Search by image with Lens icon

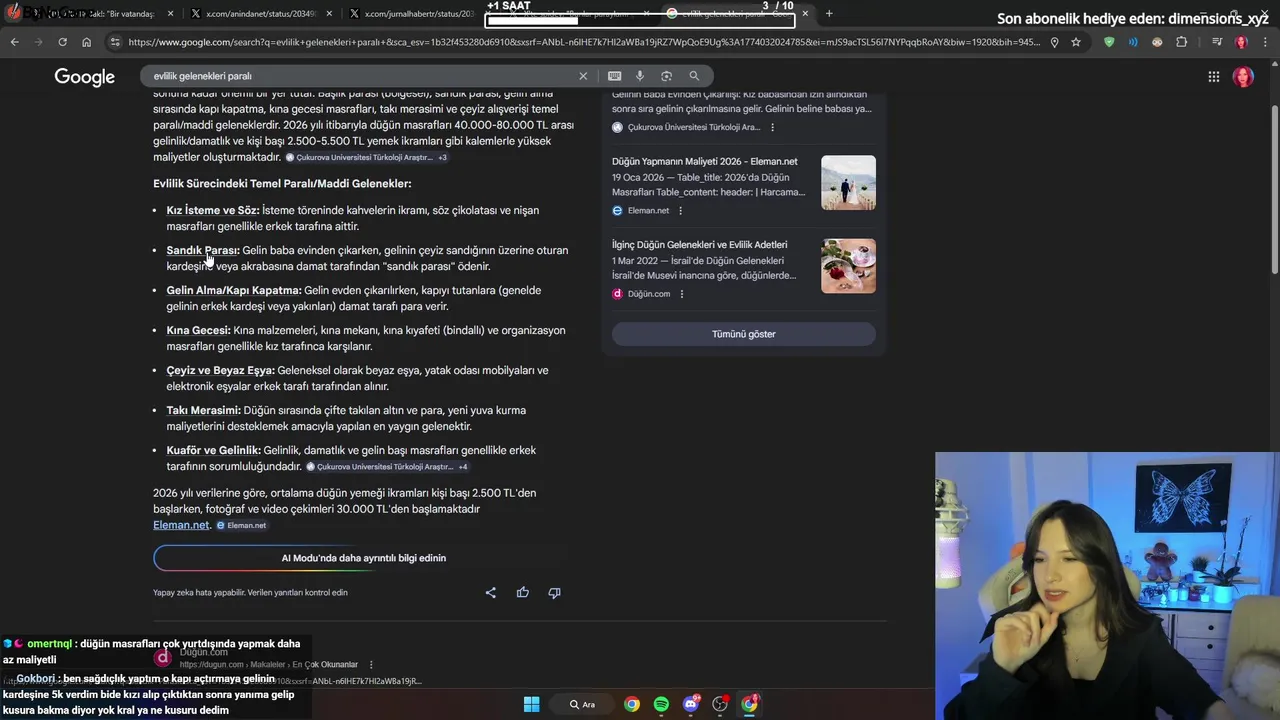pyautogui.click(x=667, y=76)
